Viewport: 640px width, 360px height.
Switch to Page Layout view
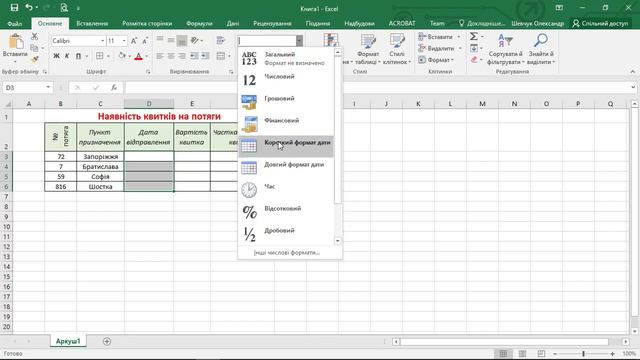pos(522,353)
